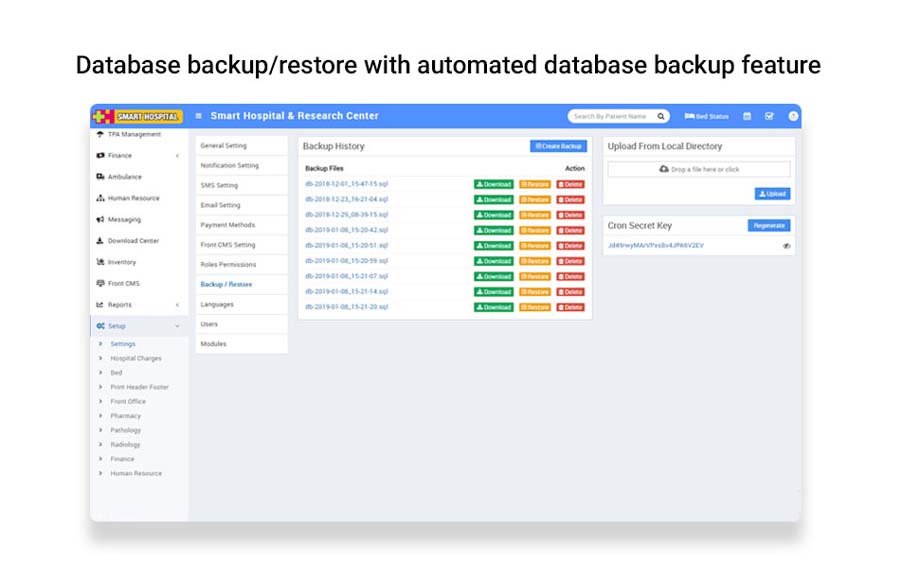This screenshot has height=583, width=900.
Task: Open Ambulance from the sidebar
Action: point(124,177)
